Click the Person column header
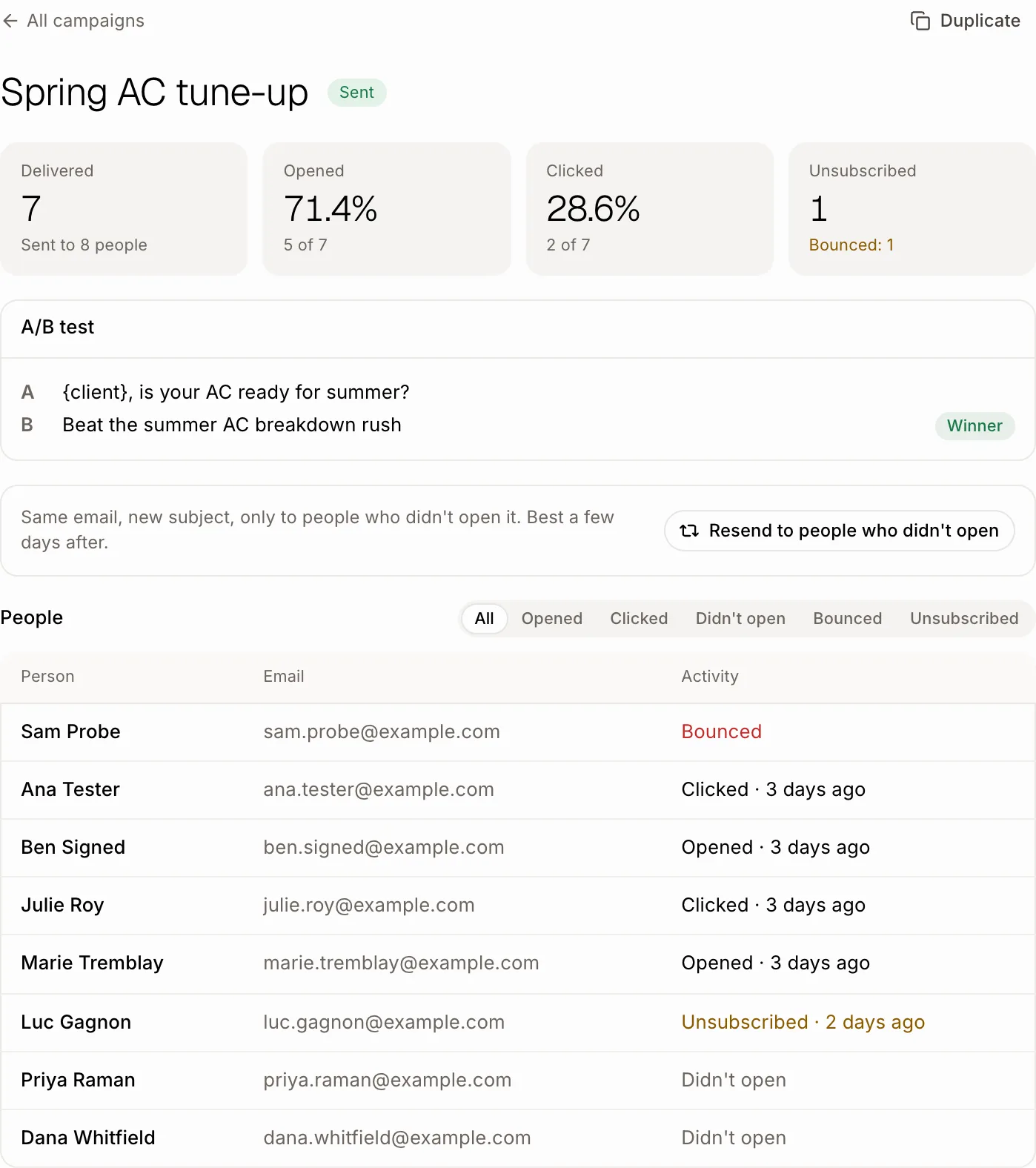 [47, 677]
